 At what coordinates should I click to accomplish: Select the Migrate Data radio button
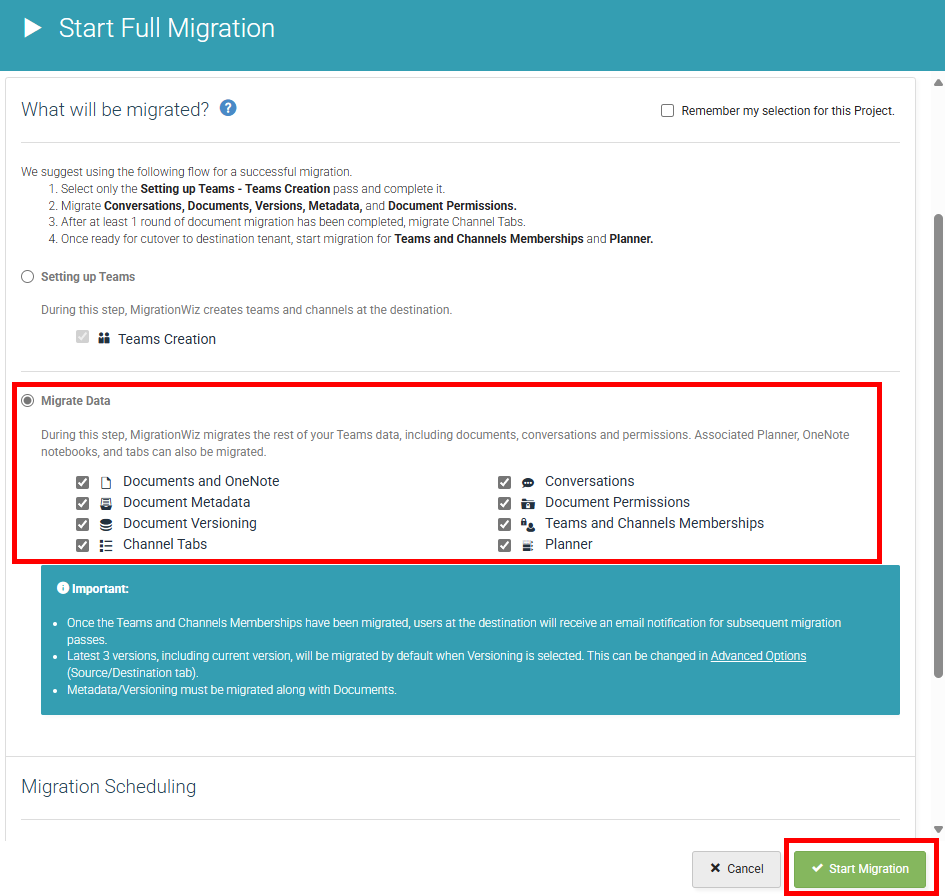point(28,401)
